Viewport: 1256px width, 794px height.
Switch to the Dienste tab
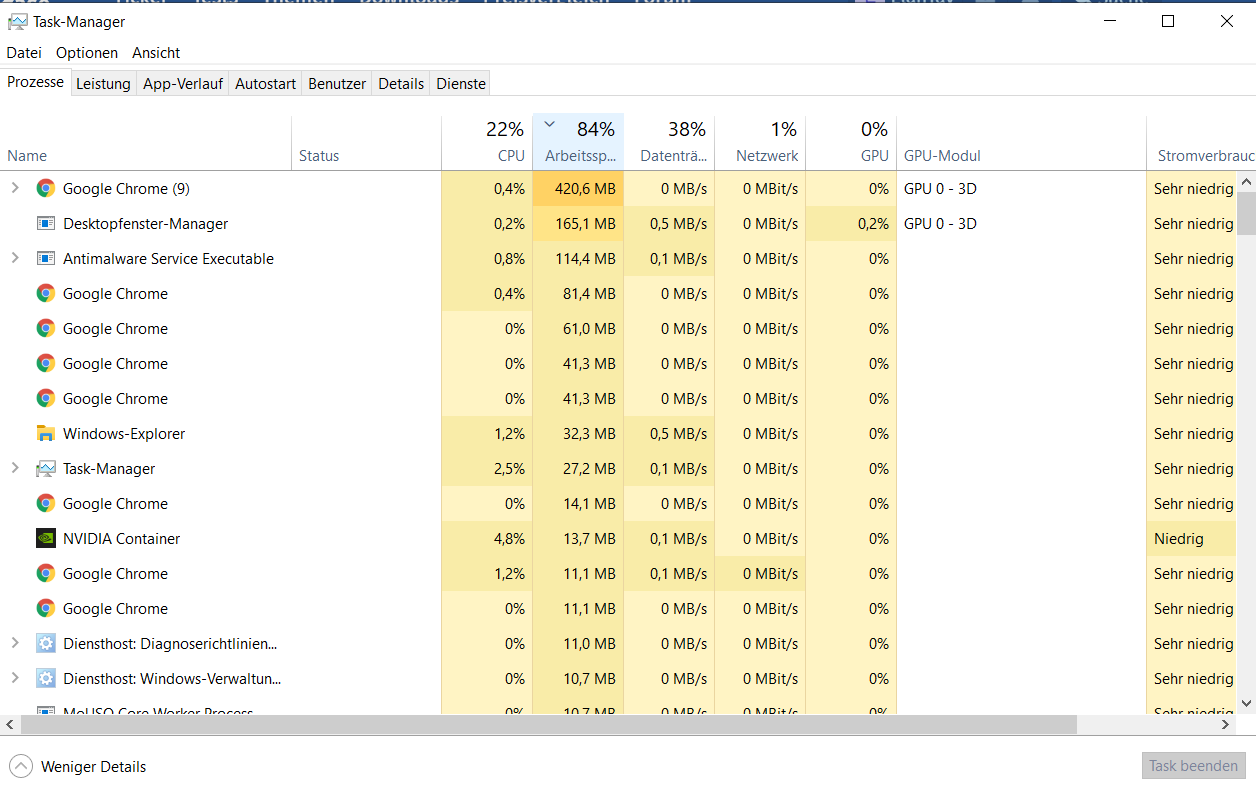pyautogui.click(x=461, y=84)
